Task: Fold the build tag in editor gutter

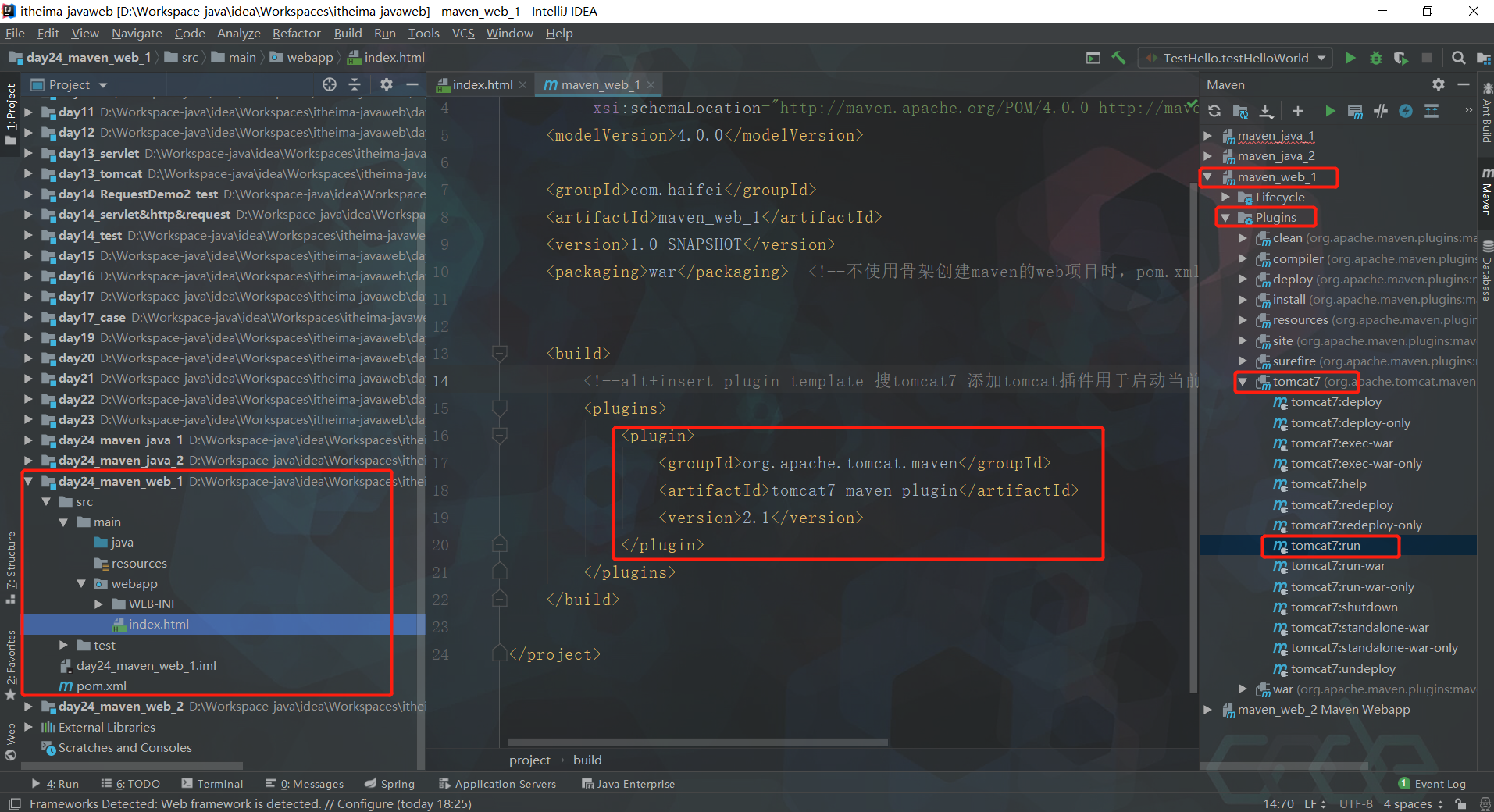Action: pyautogui.click(x=500, y=354)
